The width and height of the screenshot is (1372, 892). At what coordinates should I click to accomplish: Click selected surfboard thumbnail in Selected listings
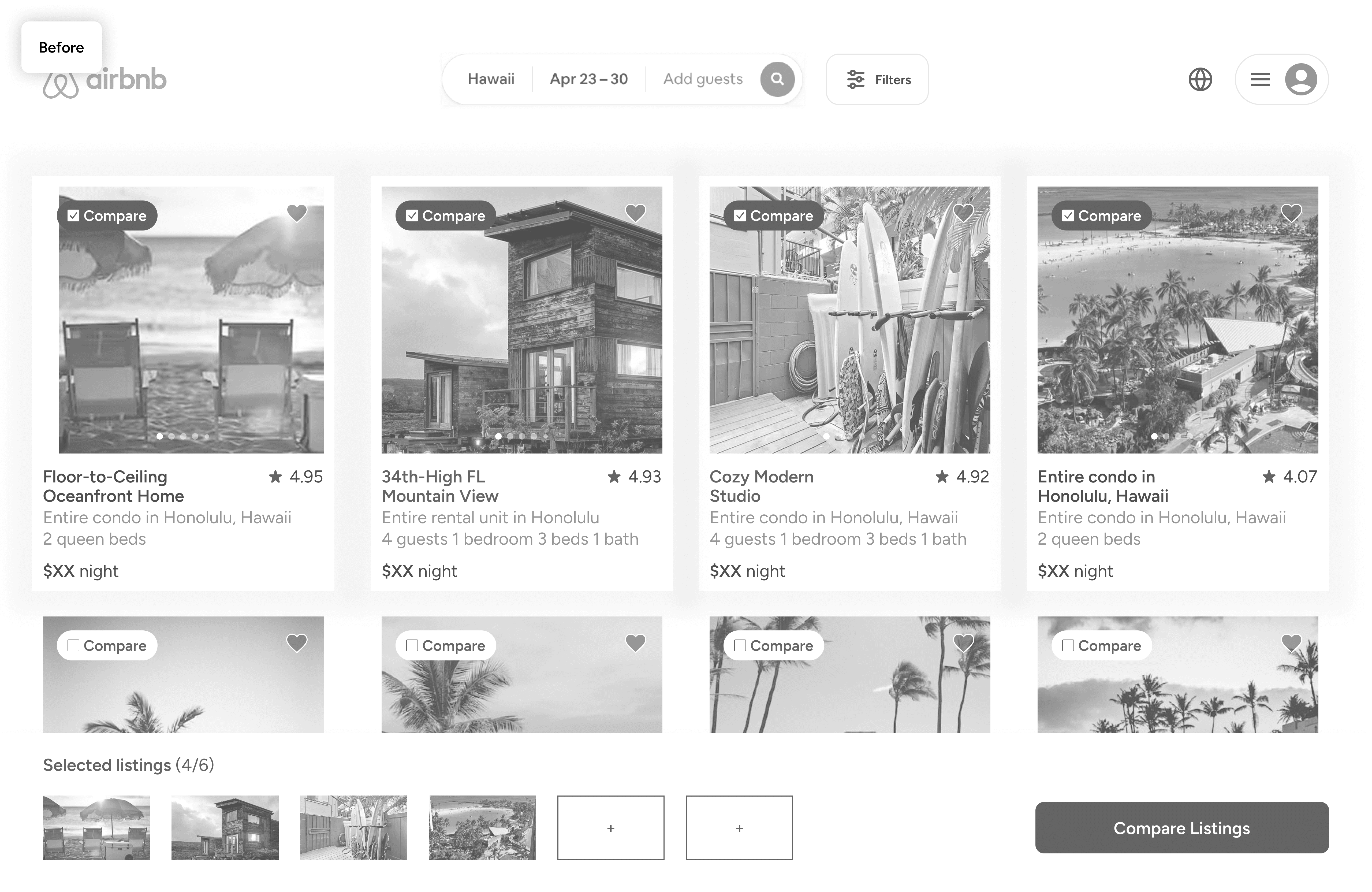[x=353, y=827]
